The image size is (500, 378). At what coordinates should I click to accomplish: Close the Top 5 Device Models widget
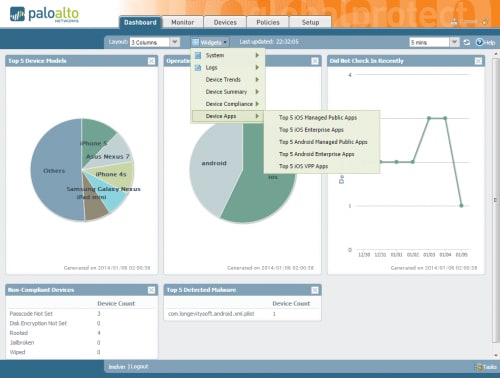coord(151,61)
